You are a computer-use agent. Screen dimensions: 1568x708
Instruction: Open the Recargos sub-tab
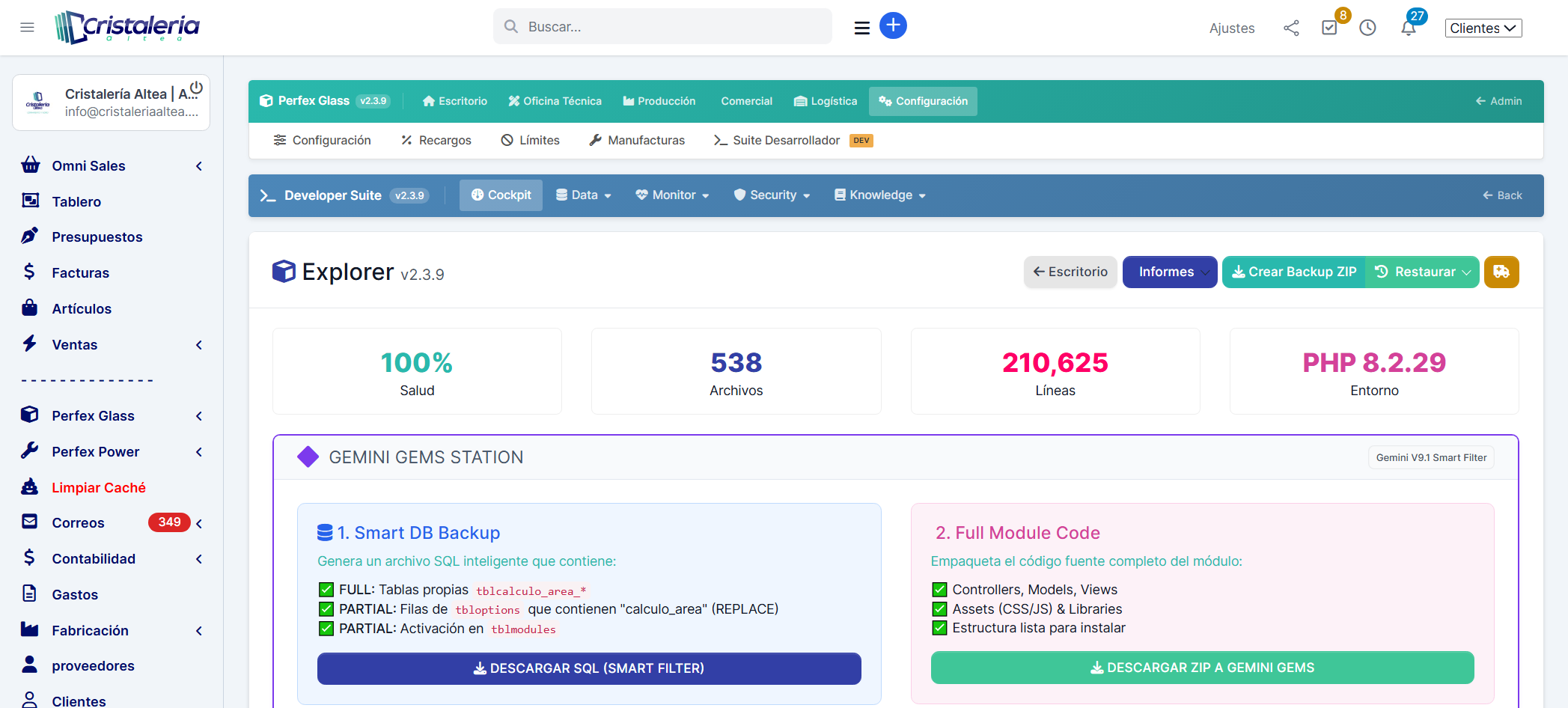pos(436,141)
